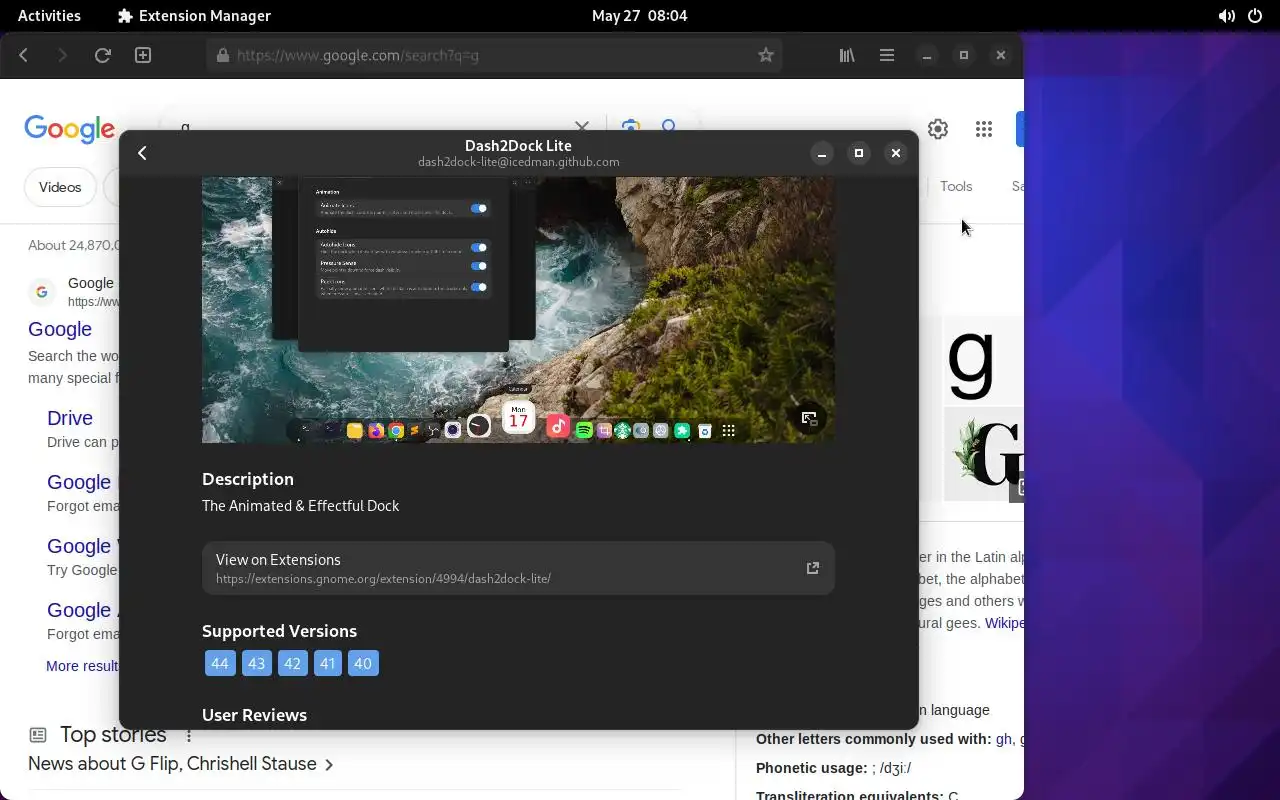Open the three-dot menu next to Top stories

[x=189, y=736]
